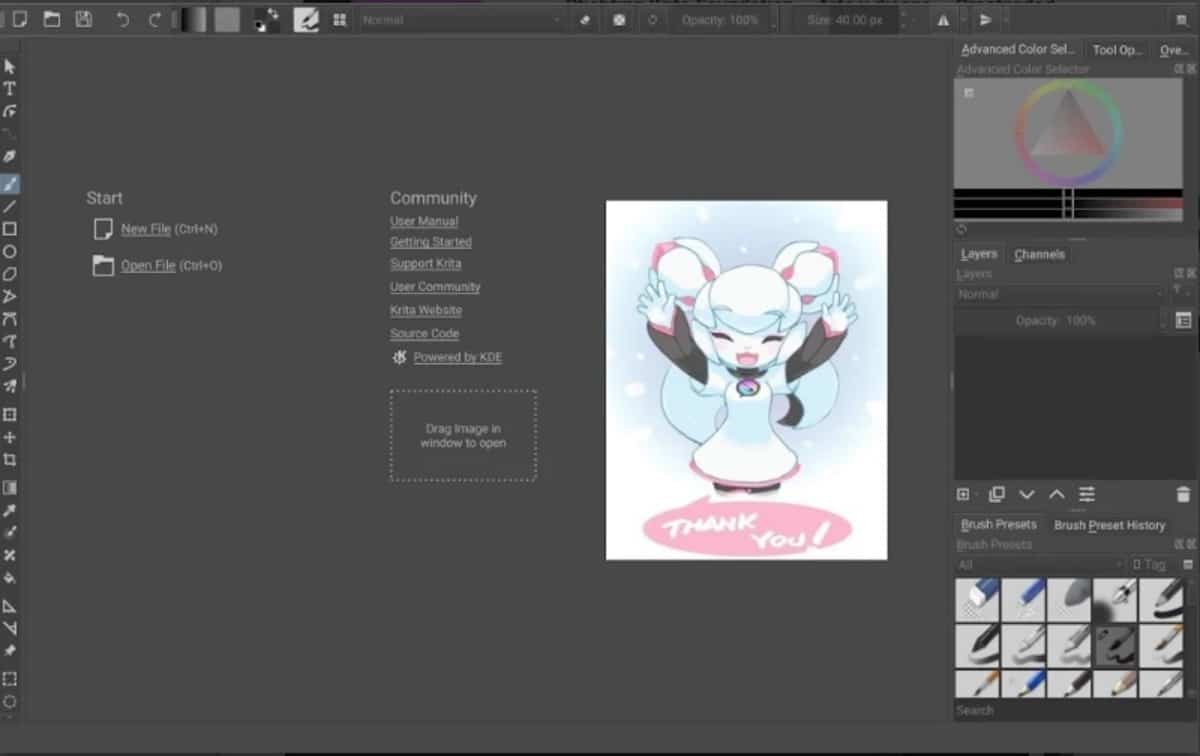Toggle eraser mode in the top toolbar

pos(585,19)
